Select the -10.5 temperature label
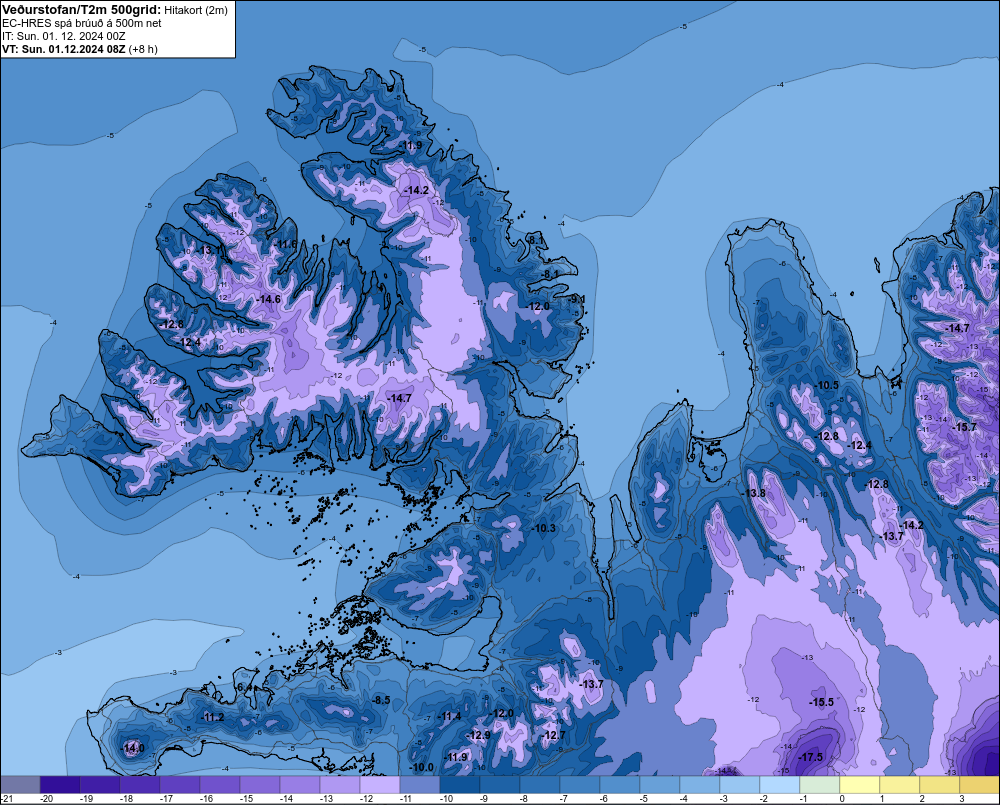This screenshot has width=1000, height=805. (827, 385)
